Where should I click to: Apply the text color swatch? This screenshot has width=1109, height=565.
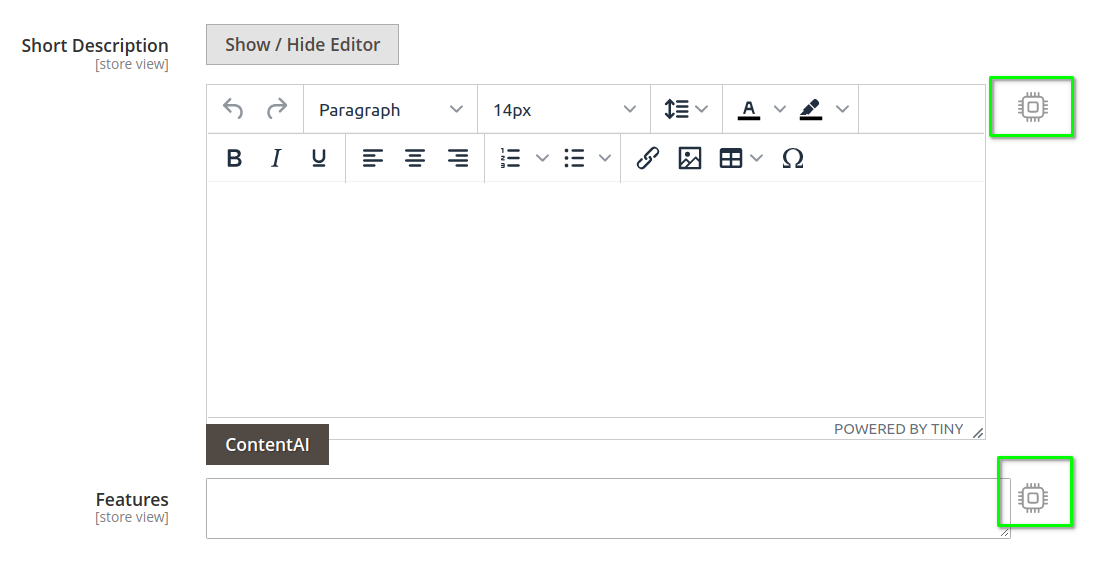(x=749, y=109)
